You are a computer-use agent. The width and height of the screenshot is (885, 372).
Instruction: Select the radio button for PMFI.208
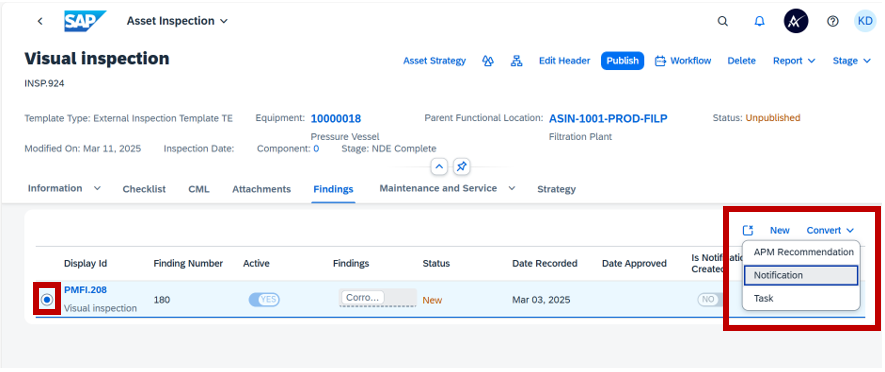click(x=47, y=300)
